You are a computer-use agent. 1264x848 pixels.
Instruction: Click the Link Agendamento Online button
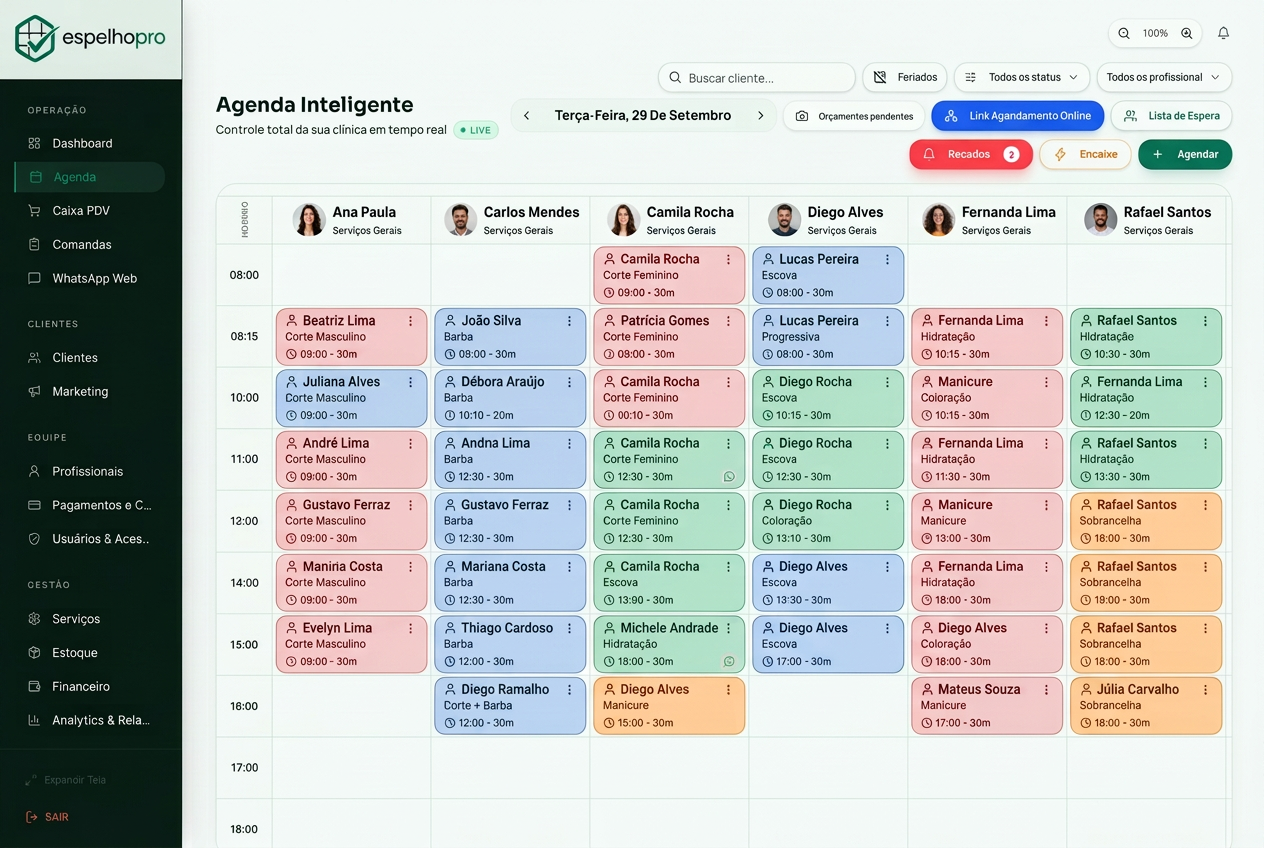pos(1018,116)
